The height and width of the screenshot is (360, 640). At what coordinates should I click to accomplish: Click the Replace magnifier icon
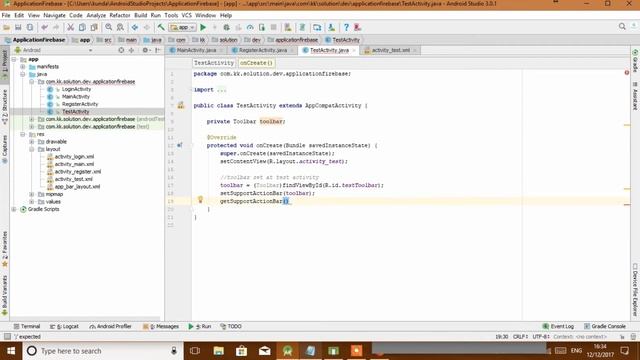tap(120, 27)
